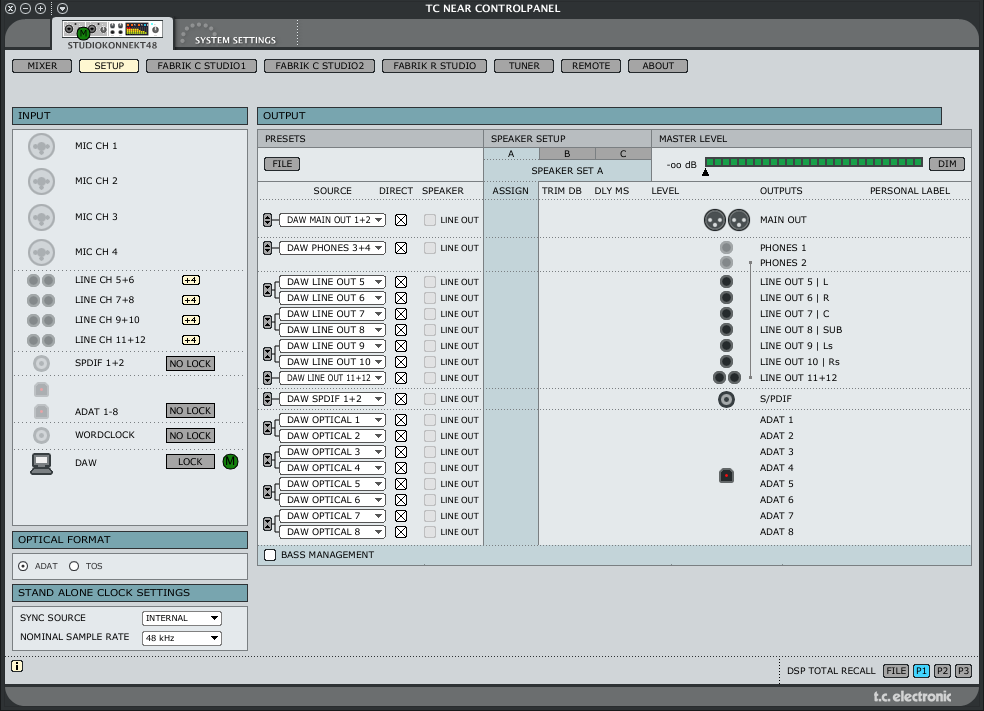Click the DAW LOCK status indicator
Image resolution: width=984 pixels, height=711 pixels.
190,462
